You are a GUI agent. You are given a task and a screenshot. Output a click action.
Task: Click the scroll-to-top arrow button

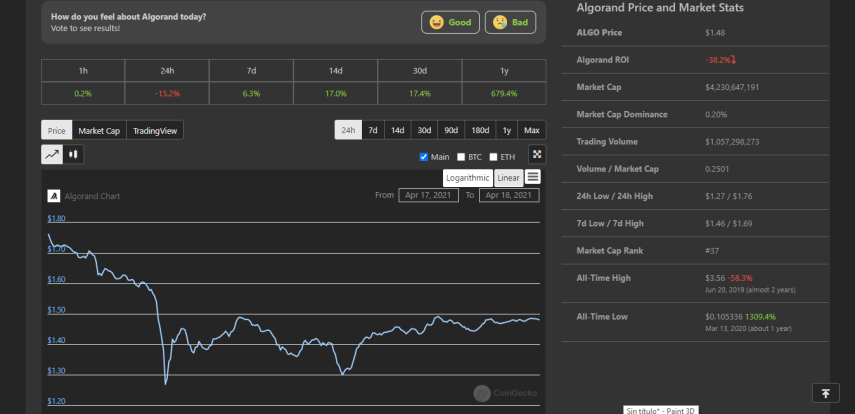(x=826, y=393)
